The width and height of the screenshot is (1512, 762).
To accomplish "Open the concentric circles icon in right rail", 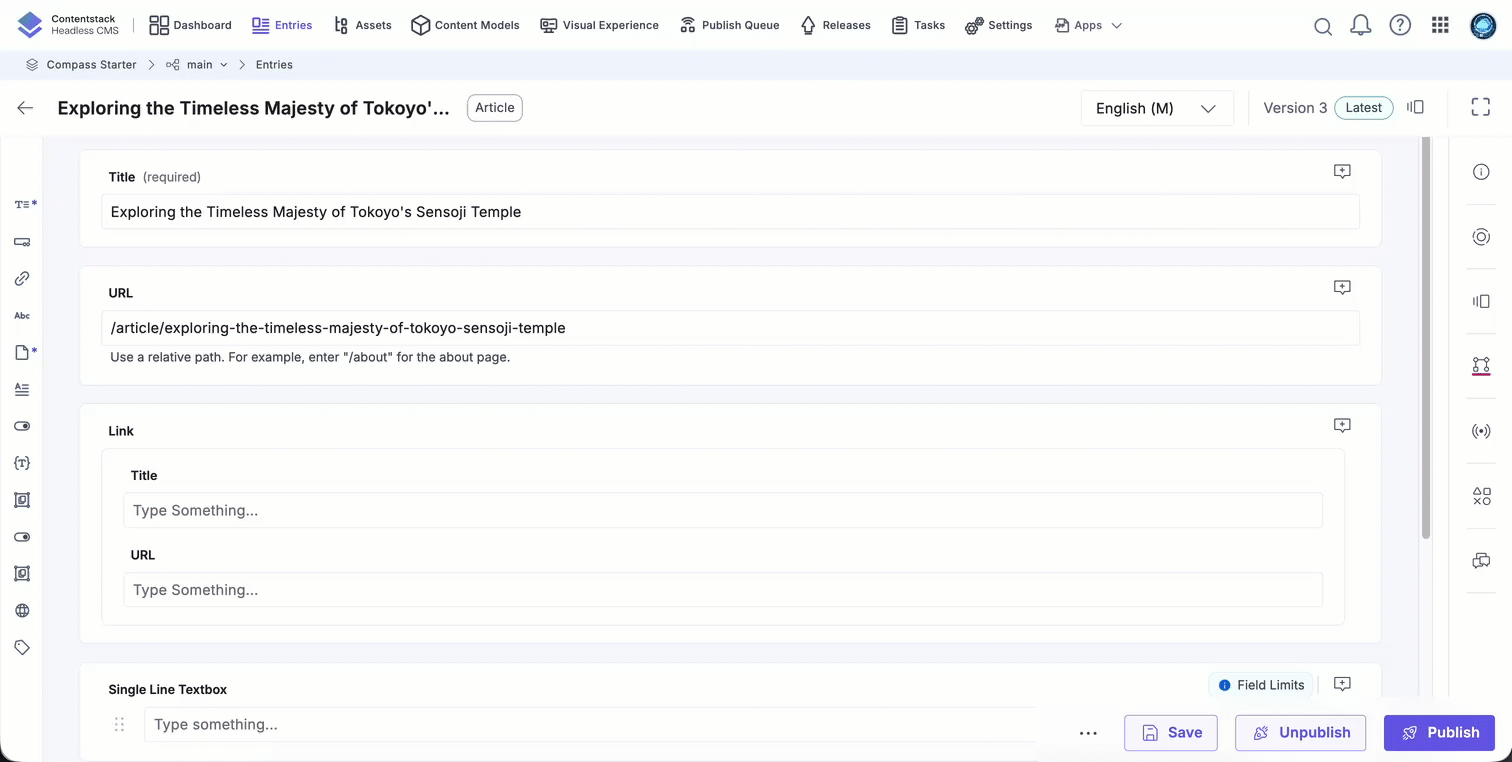I will 1481,237.
